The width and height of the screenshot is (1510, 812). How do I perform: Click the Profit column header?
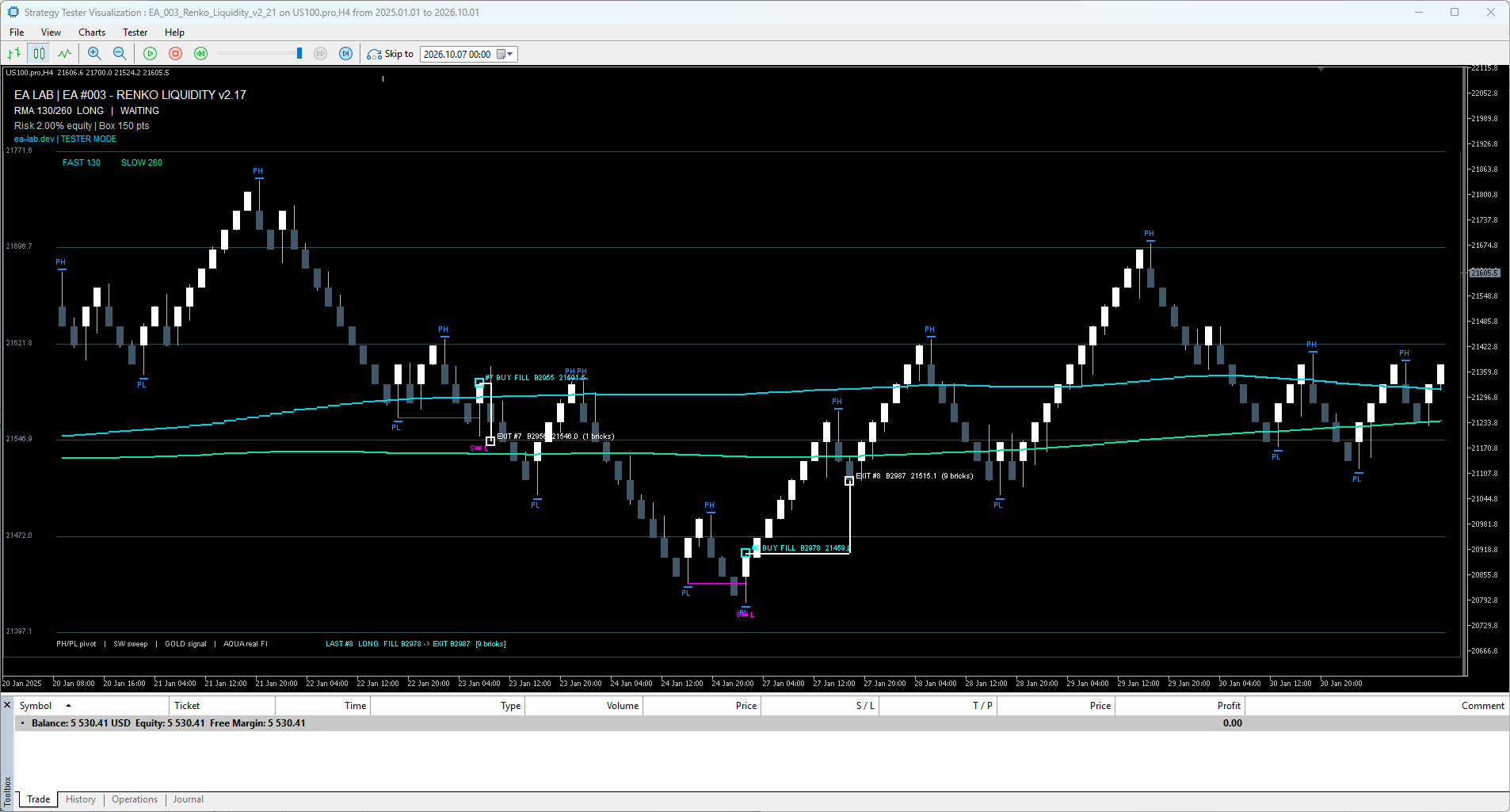point(1180,706)
